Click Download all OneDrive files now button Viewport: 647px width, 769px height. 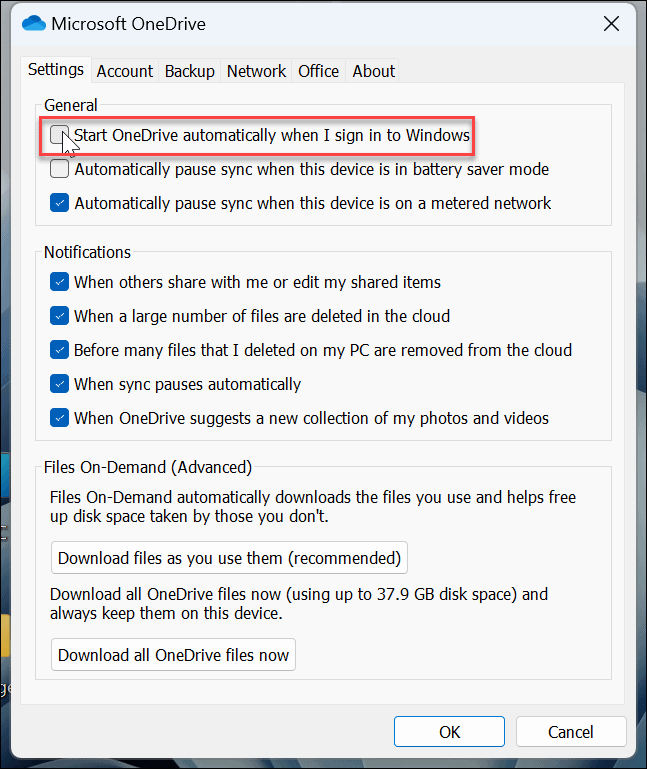click(x=174, y=655)
